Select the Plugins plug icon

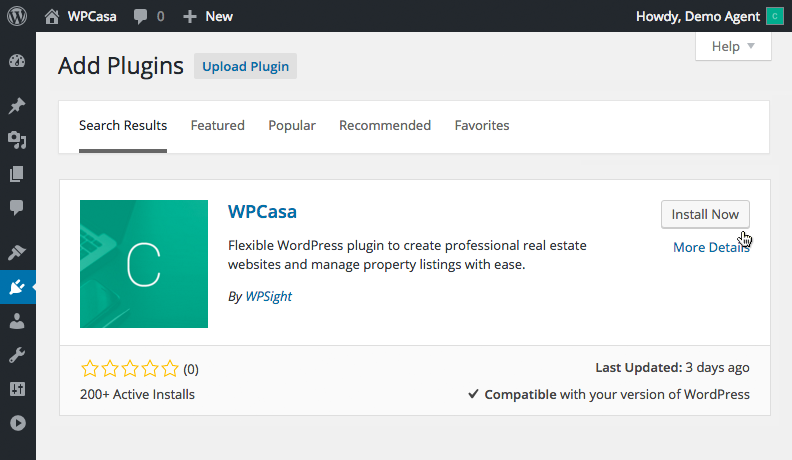pos(17,287)
